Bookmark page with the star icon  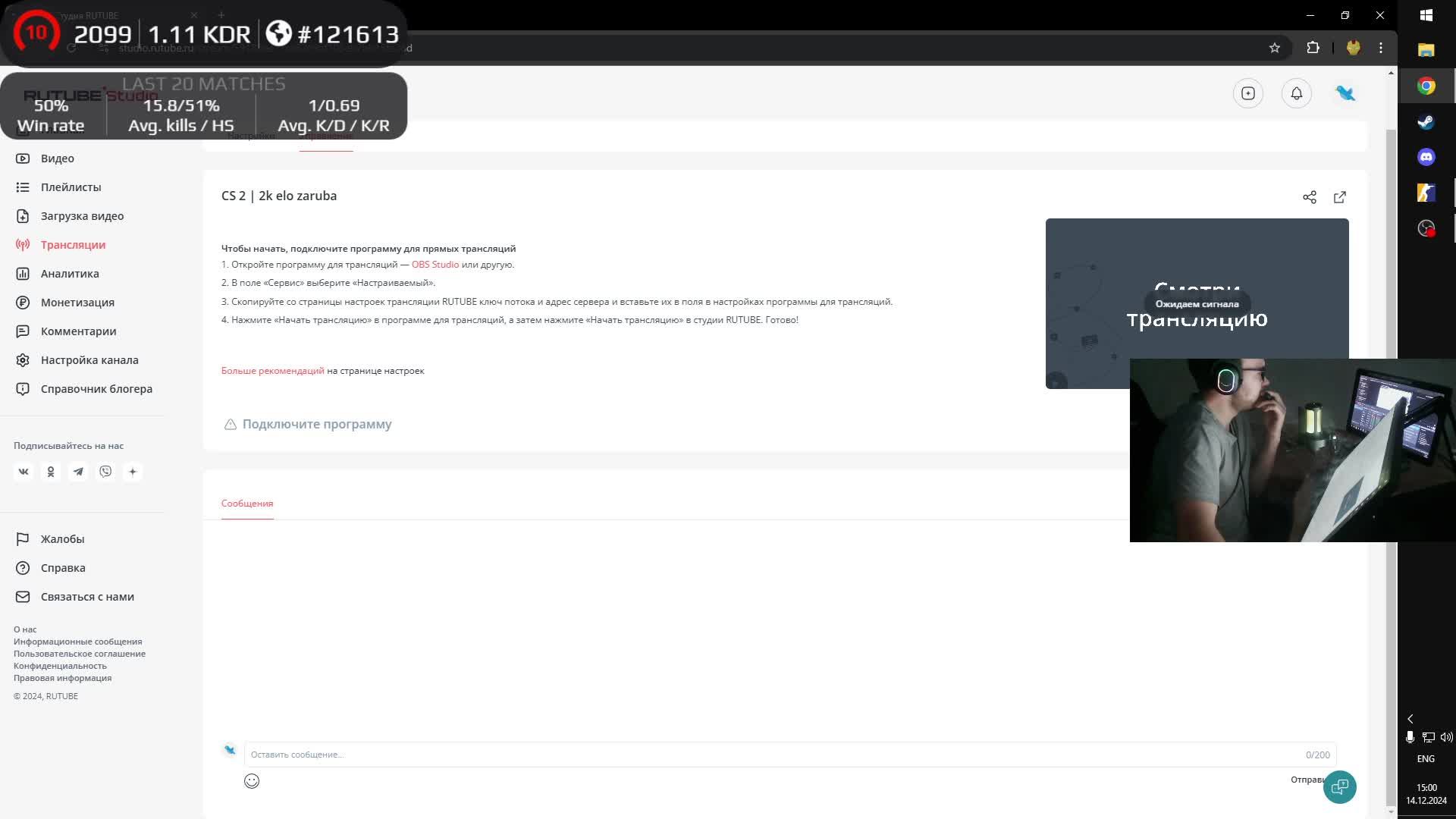pos(1275,48)
